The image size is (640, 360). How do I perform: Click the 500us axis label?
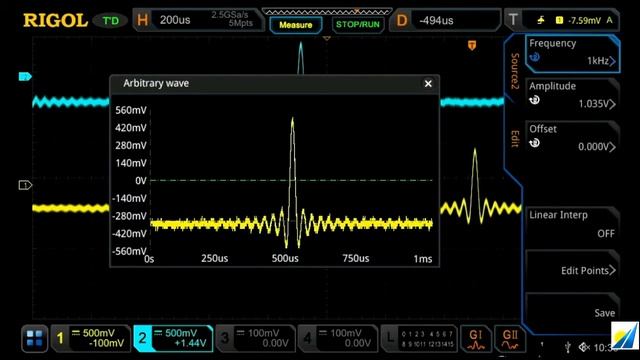[x=285, y=258]
